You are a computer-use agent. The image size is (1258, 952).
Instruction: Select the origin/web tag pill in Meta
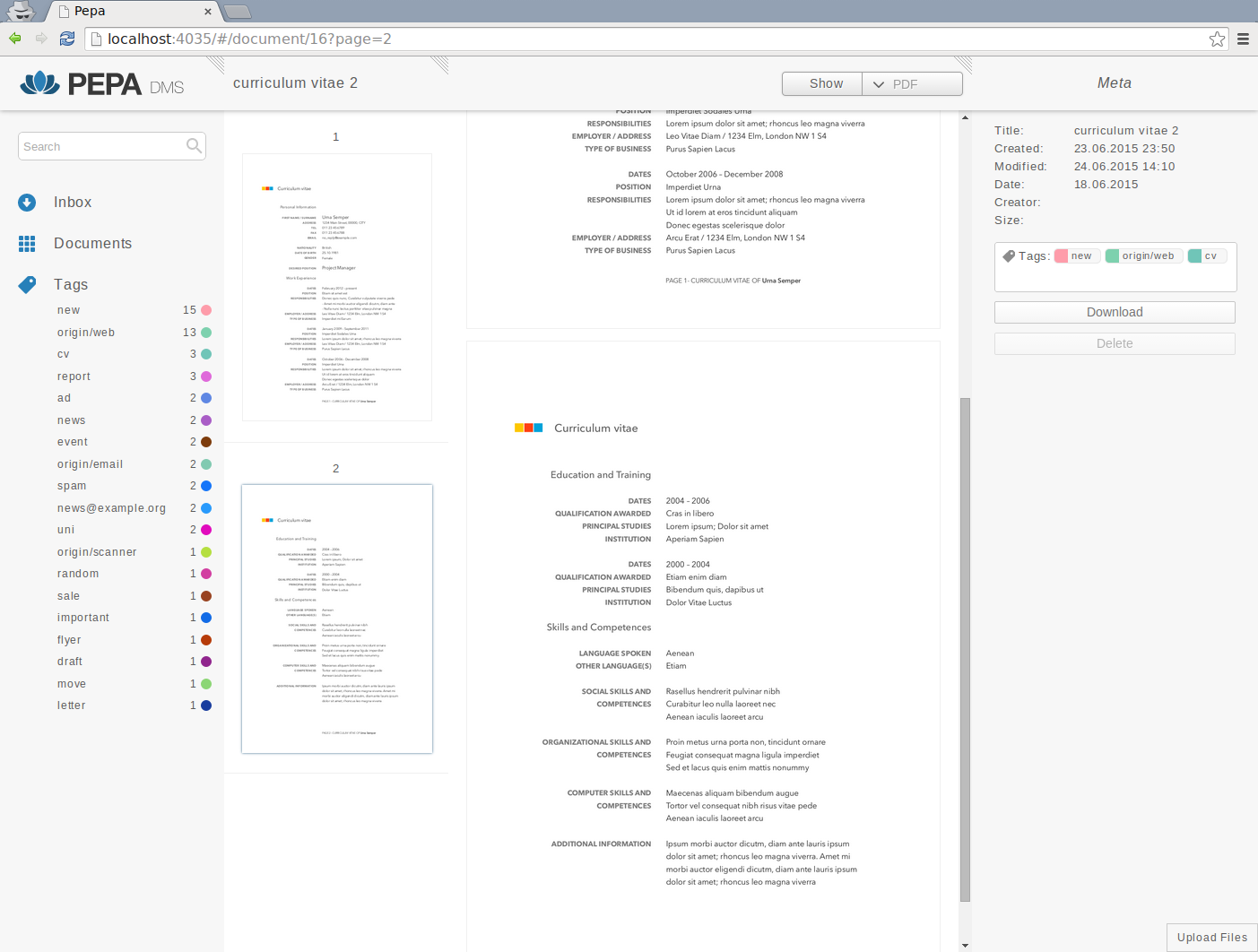coord(1143,255)
